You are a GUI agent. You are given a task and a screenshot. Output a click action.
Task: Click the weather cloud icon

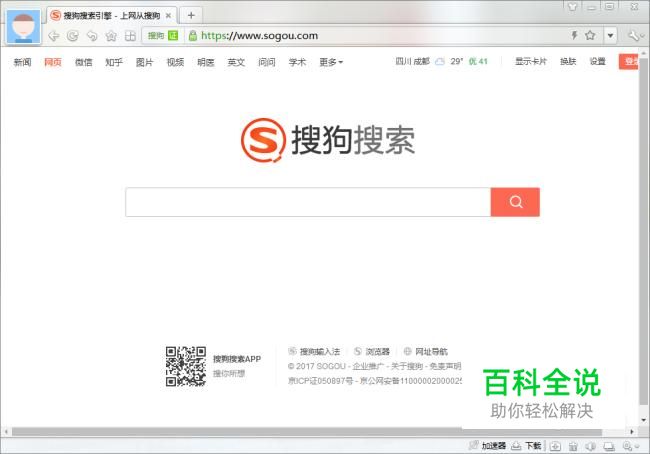(440, 62)
